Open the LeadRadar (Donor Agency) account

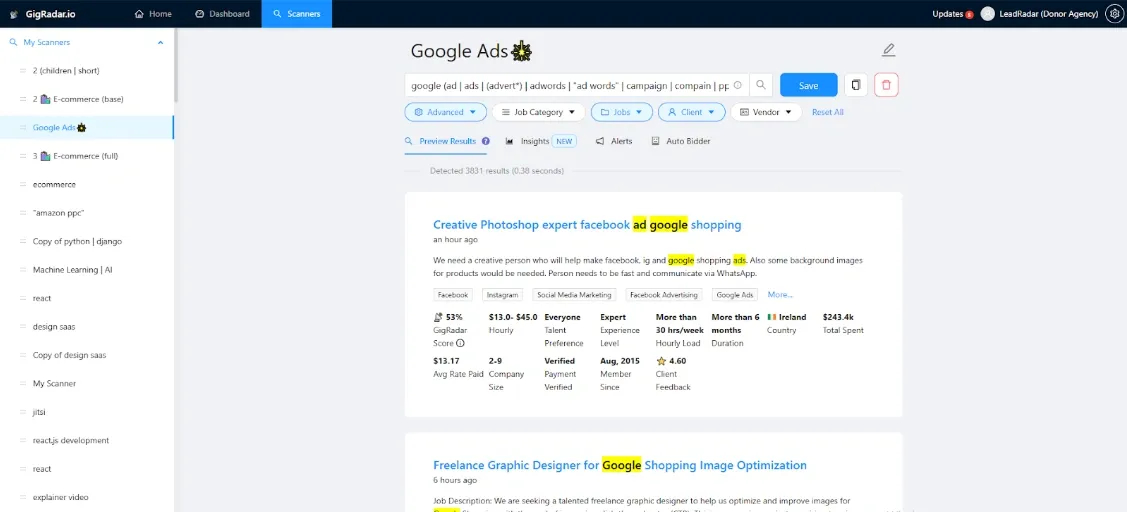pyautogui.click(x=1039, y=14)
